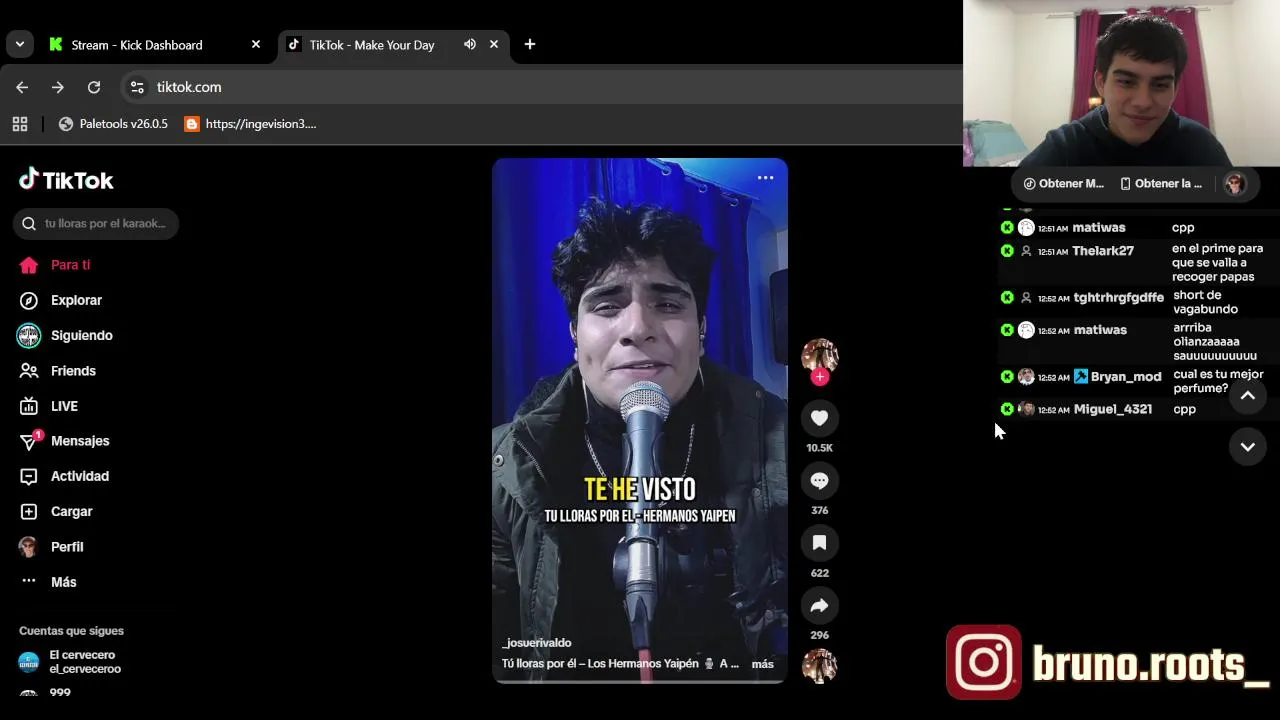Open video comments (376)
The height and width of the screenshot is (720, 1280).
click(819, 481)
